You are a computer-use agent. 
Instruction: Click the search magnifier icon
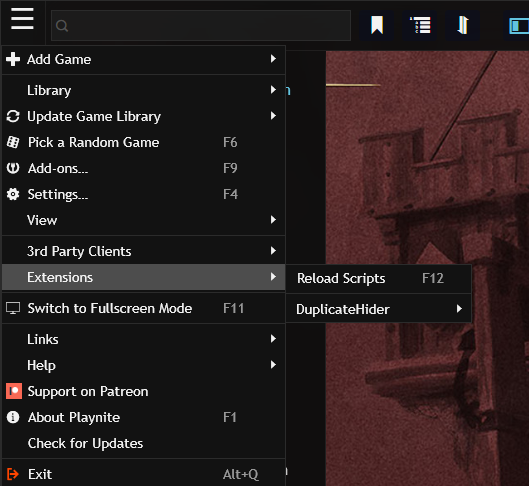[62, 26]
